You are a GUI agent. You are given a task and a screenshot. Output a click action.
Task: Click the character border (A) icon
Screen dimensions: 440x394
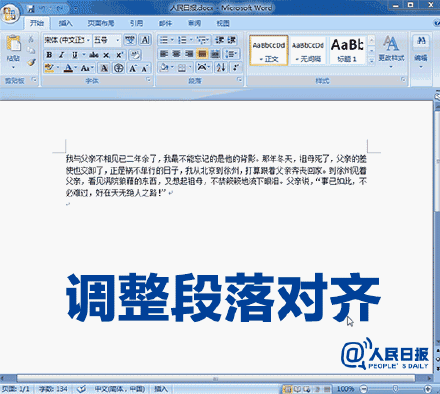(145, 40)
